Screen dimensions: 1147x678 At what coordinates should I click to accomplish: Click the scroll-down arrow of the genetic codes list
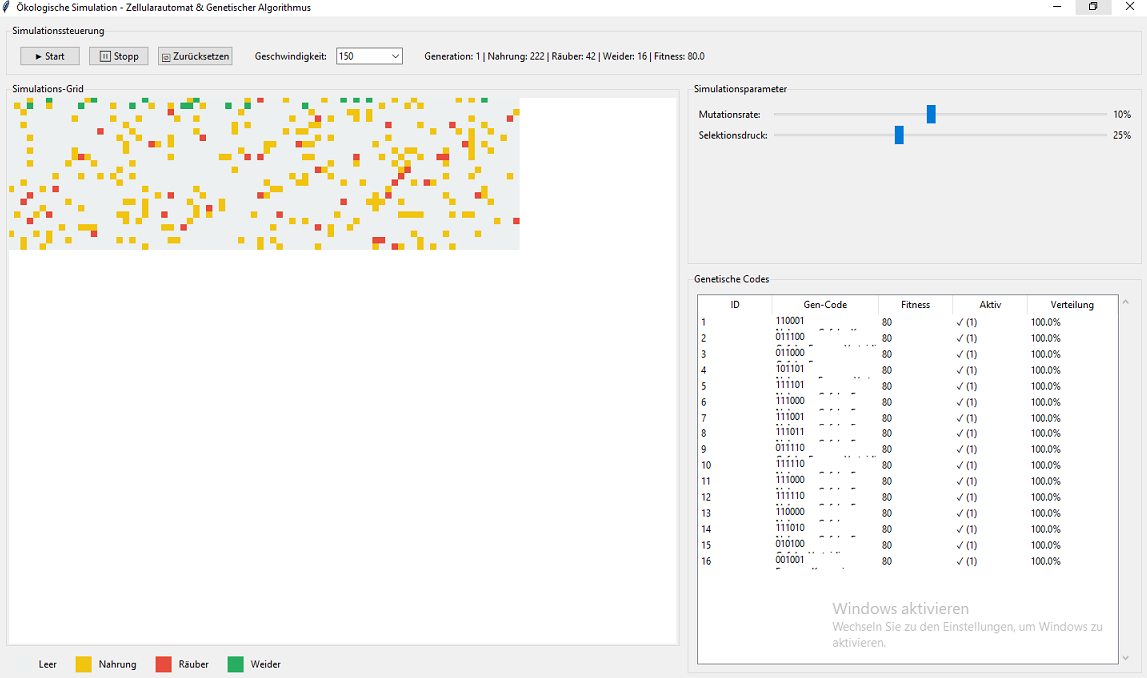tap(1126, 657)
